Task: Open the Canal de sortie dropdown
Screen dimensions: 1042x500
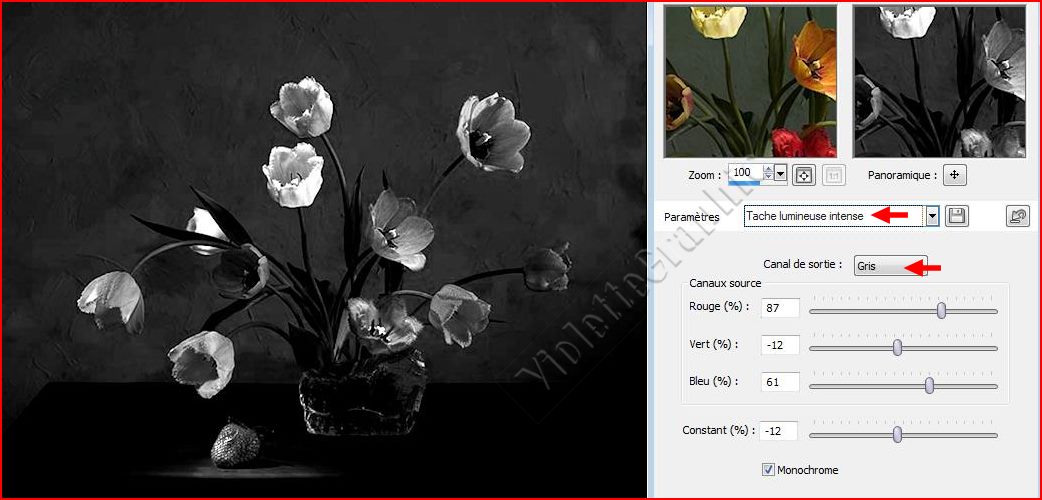Action: coord(890,265)
